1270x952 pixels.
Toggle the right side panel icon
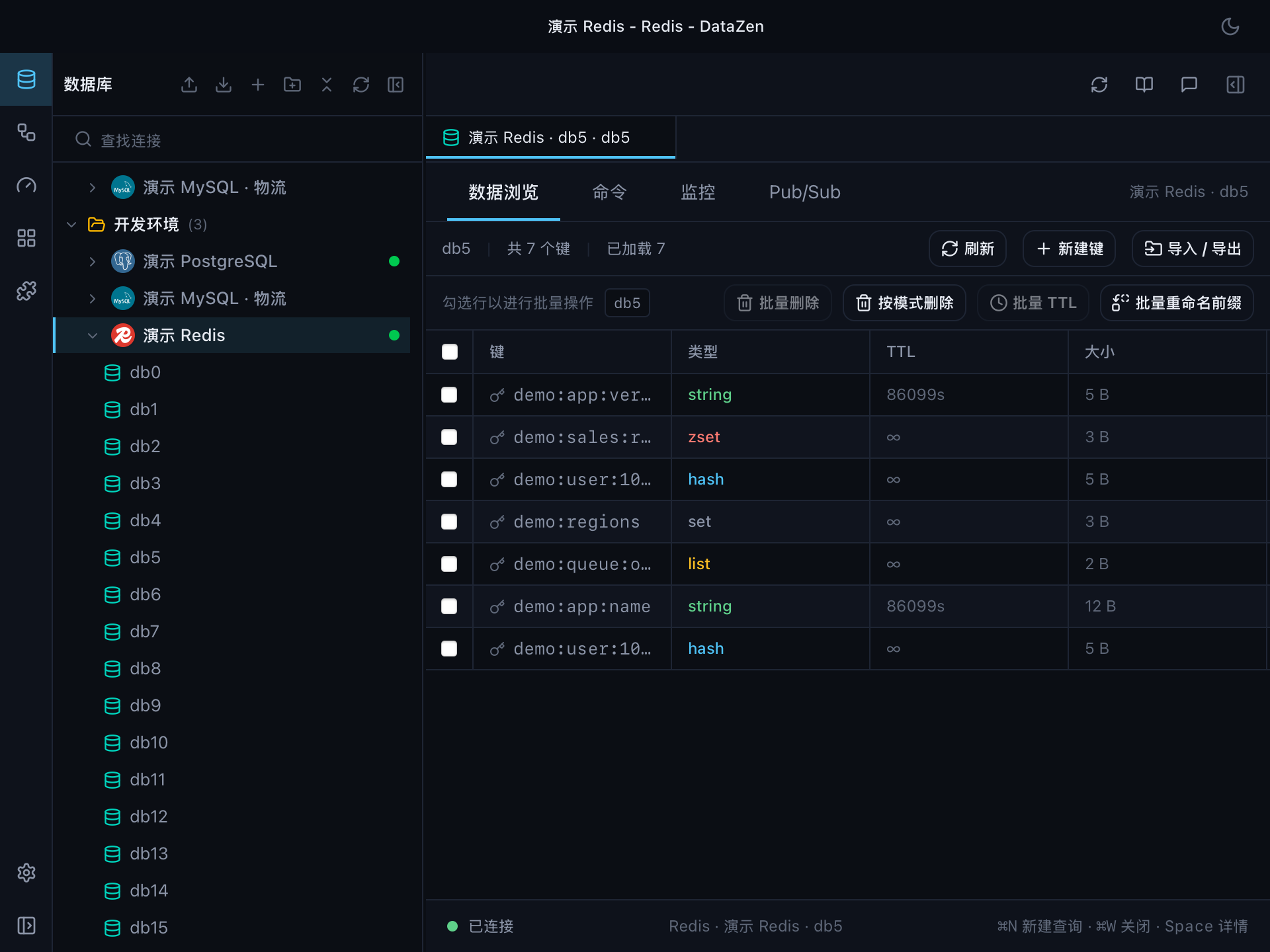1236,85
